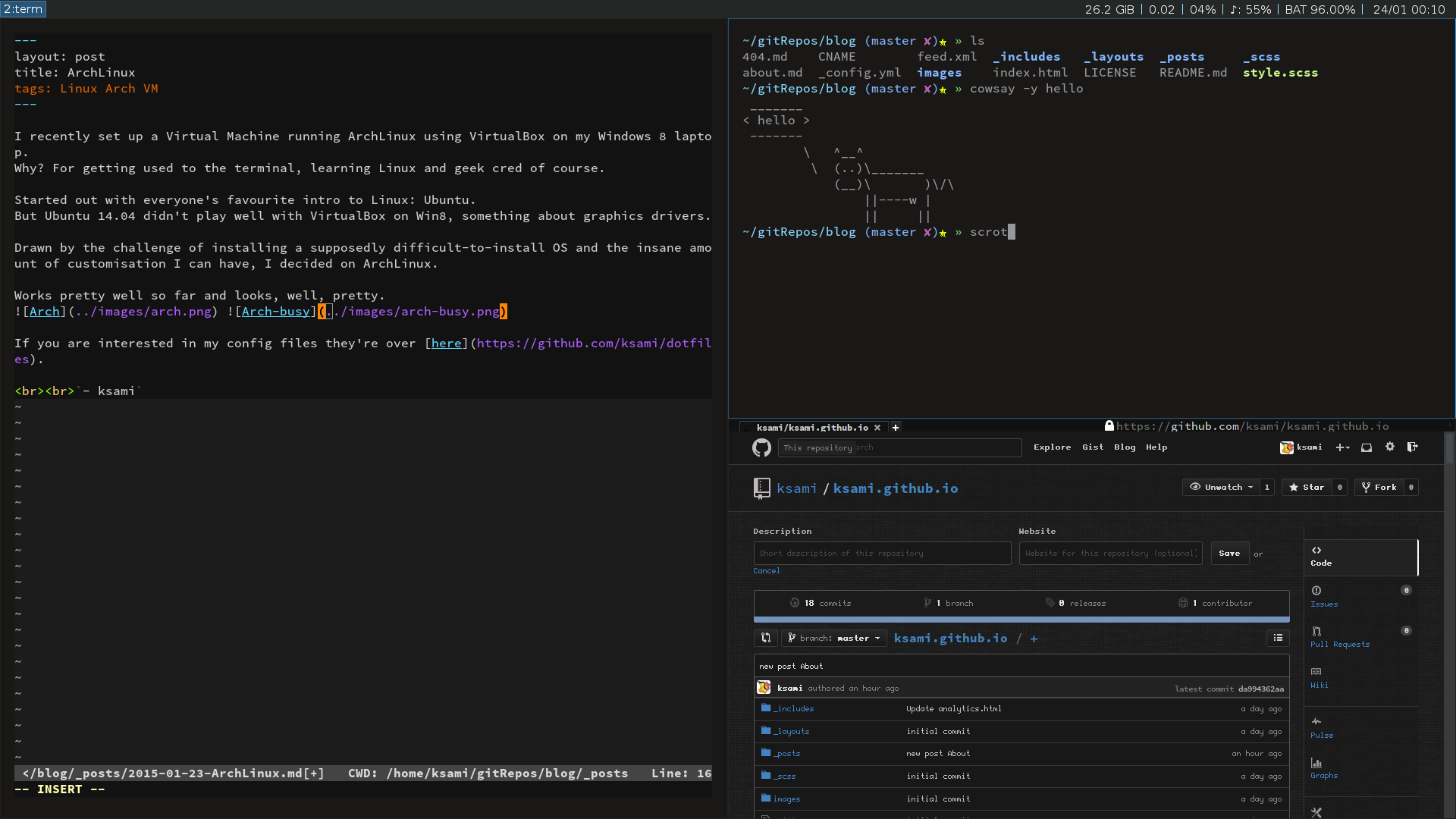This screenshot has width=1456, height=819.
Task: Click the plus to create a new file
Action: [x=1034, y=639]
